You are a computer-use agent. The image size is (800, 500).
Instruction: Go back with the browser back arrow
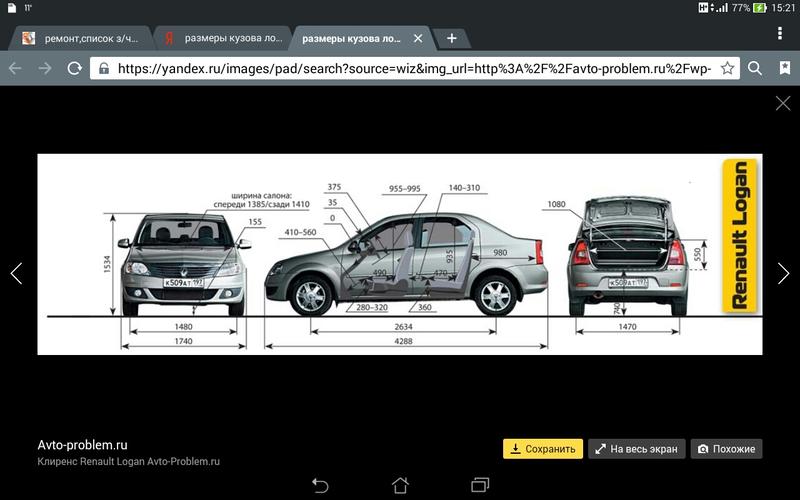point(15,68)
